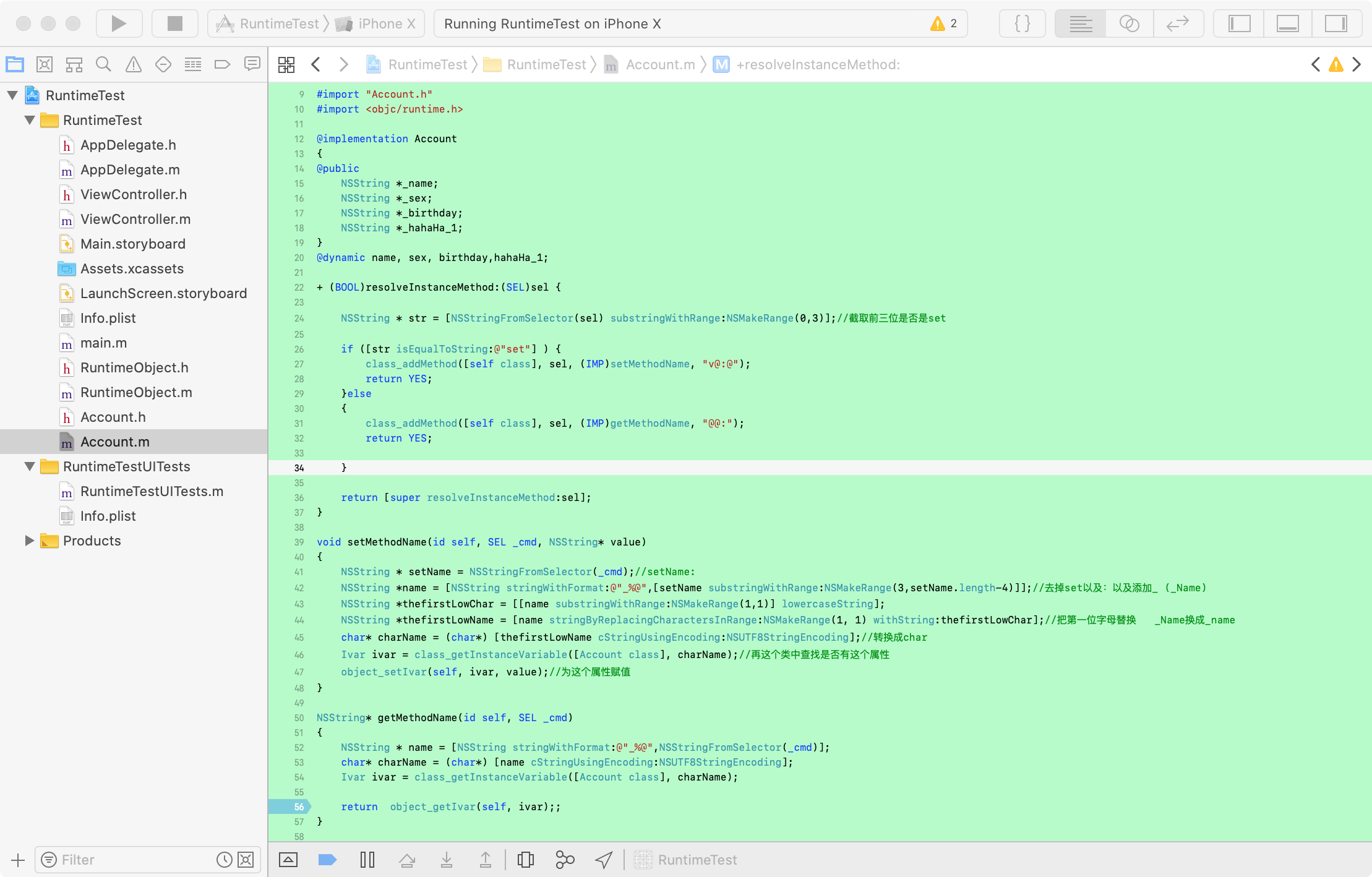Switch to the Version editor
The width and height of the screenshot is (1372, 877).
[1178, 24]
